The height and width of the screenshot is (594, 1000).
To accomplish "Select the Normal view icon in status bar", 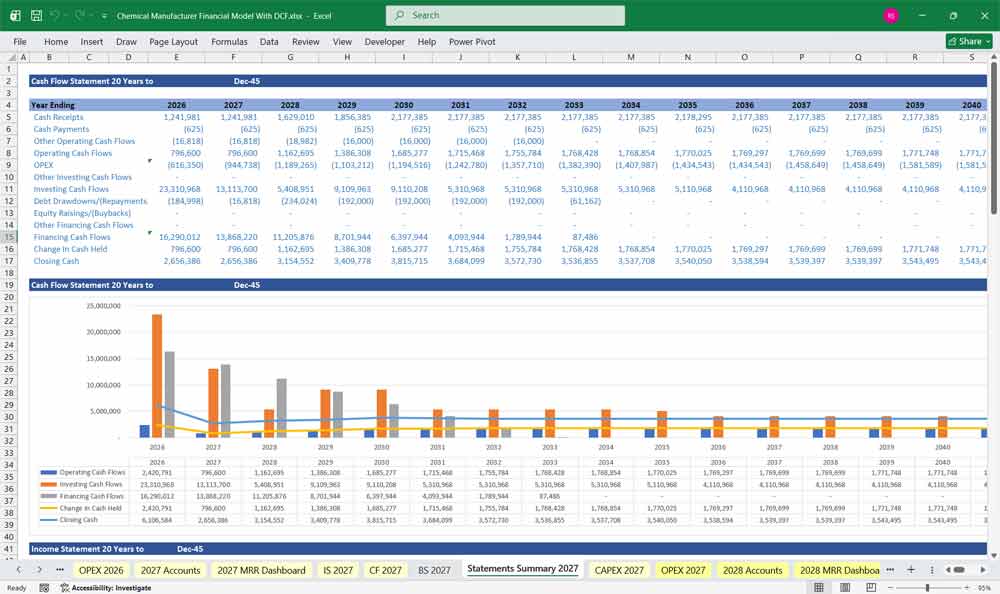I will [x=818, y=587].
